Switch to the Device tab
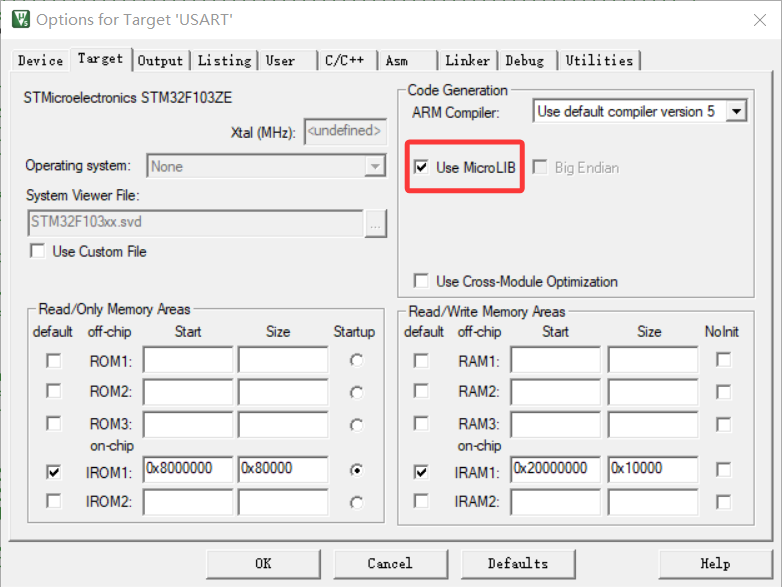The width and height of the screenshot is (782, 587). click(40, 61)
